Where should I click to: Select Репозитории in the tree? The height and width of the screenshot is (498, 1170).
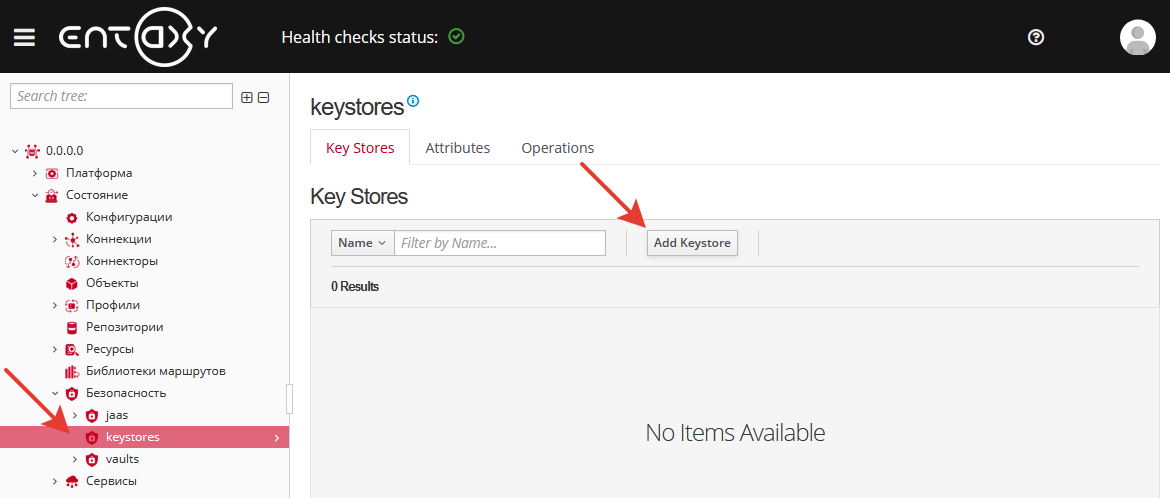pos(125,327)
